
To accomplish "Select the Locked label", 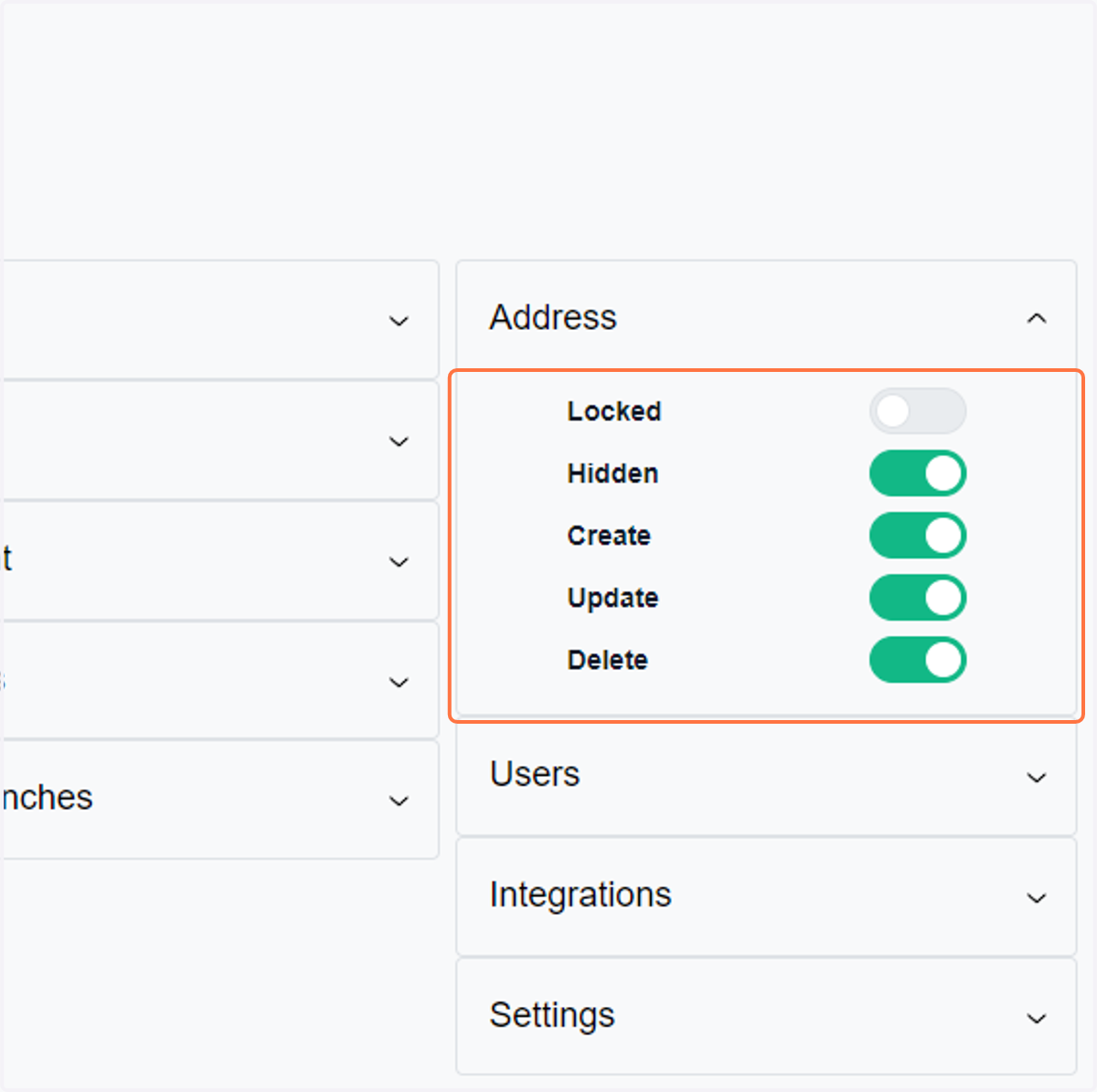I will (x=614, y=411).
